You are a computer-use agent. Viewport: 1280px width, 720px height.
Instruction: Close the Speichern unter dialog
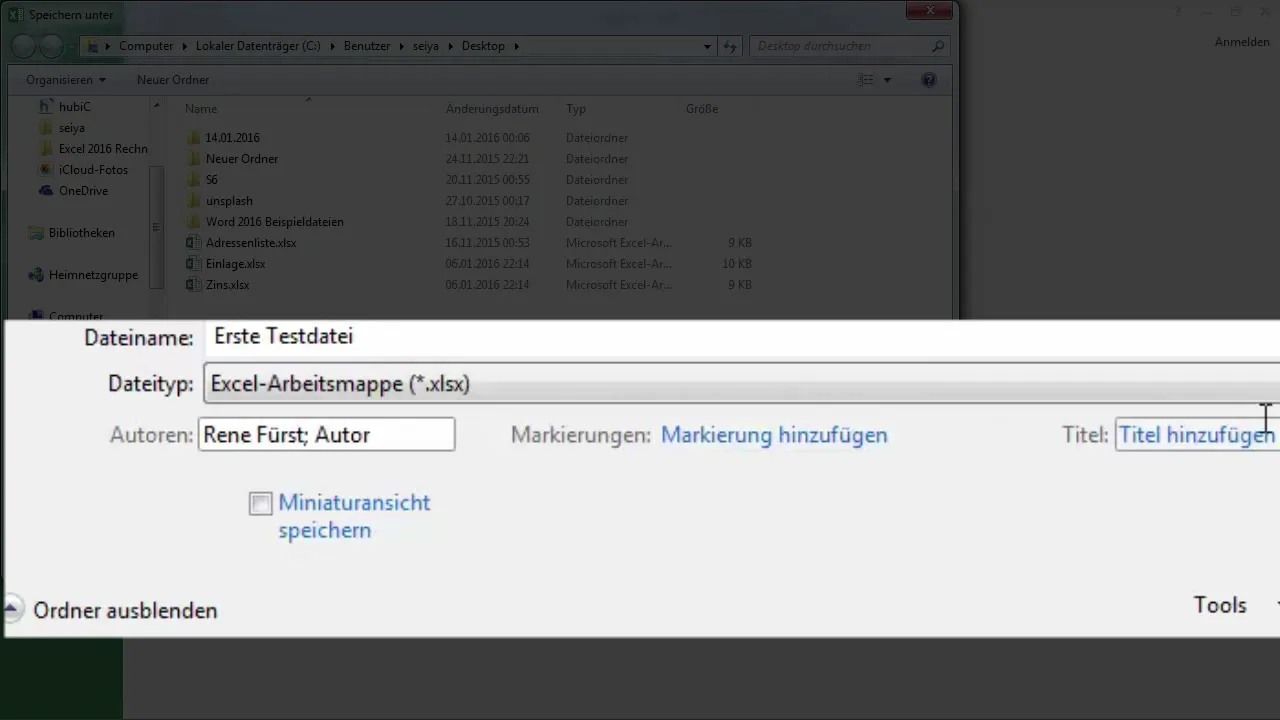point(929,10)
